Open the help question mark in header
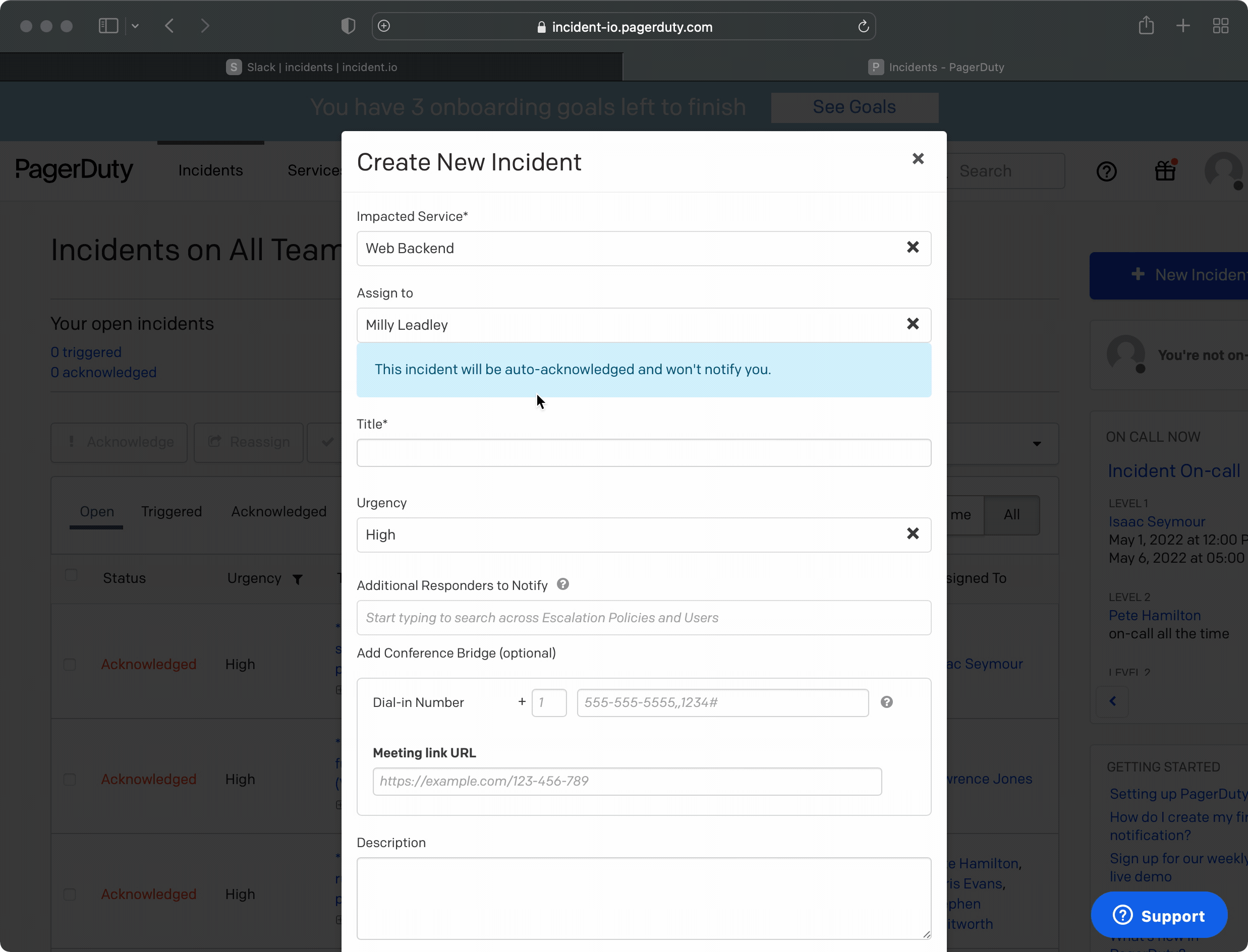Image resolution: width=1248 pixels, height=952 pixels. pos(1106,171)
